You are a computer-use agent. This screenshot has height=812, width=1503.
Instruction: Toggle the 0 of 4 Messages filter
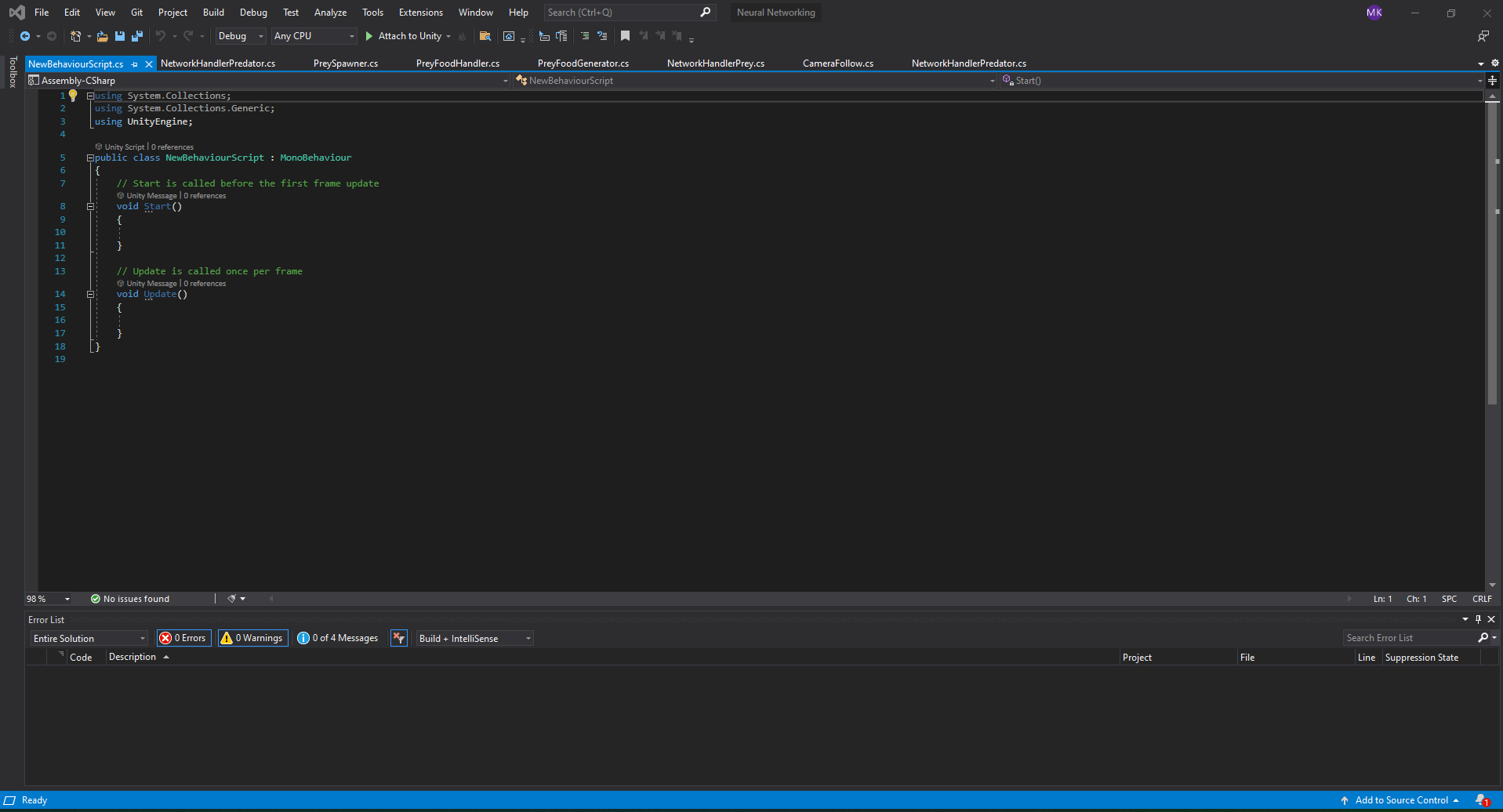338,638
